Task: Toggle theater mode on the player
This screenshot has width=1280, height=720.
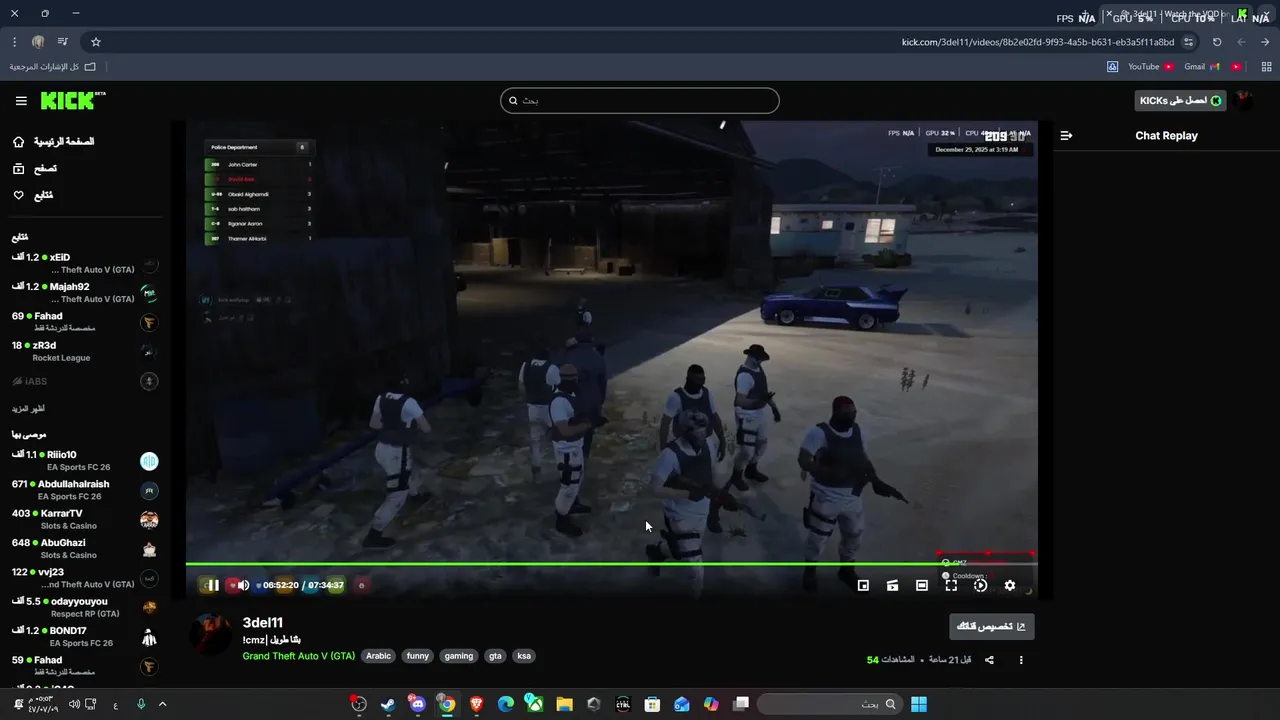Action: [x=922, y=586]
